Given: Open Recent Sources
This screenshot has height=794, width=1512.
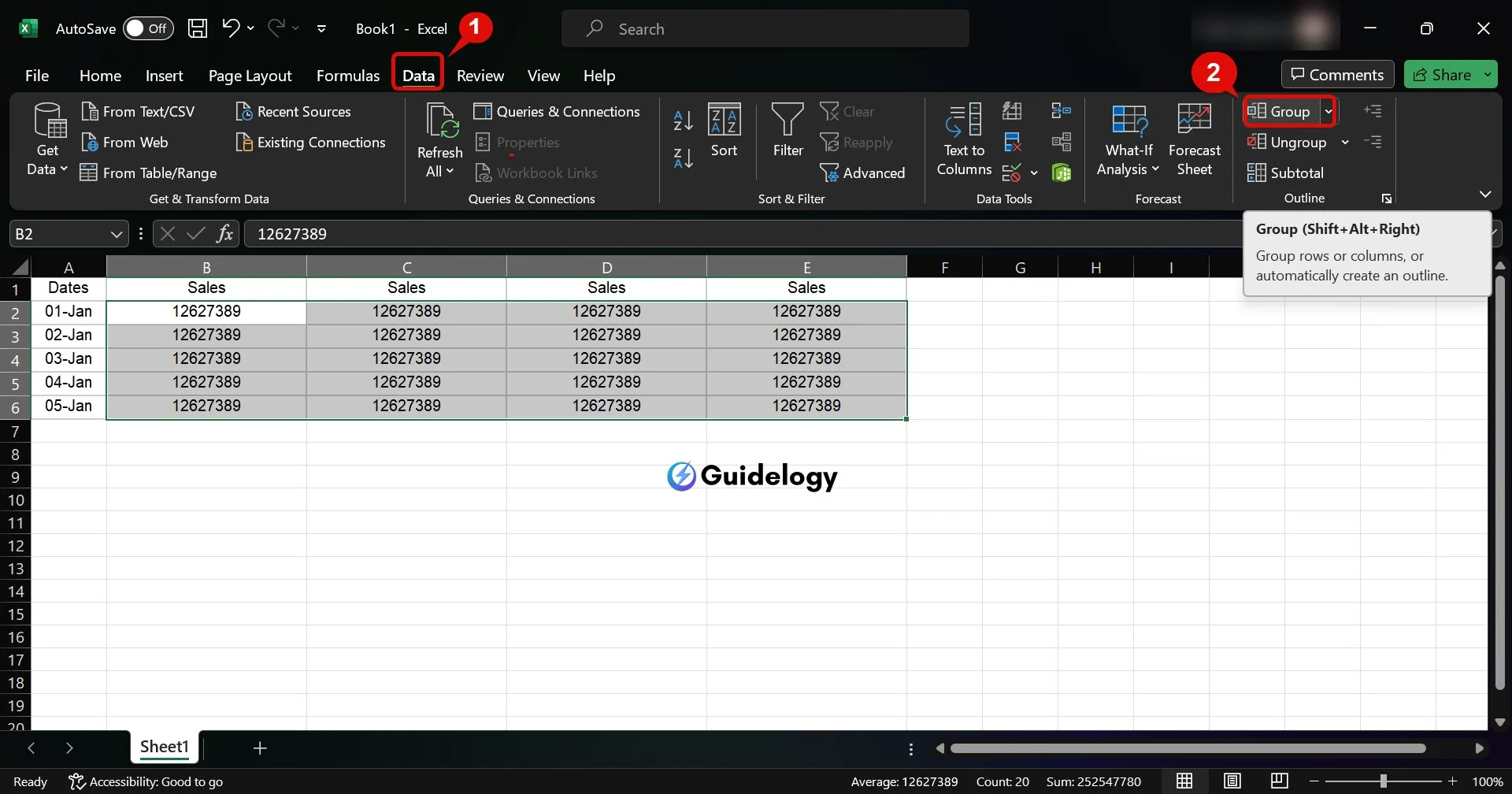Looking at the screenshot, I should (x=294, y=112).
